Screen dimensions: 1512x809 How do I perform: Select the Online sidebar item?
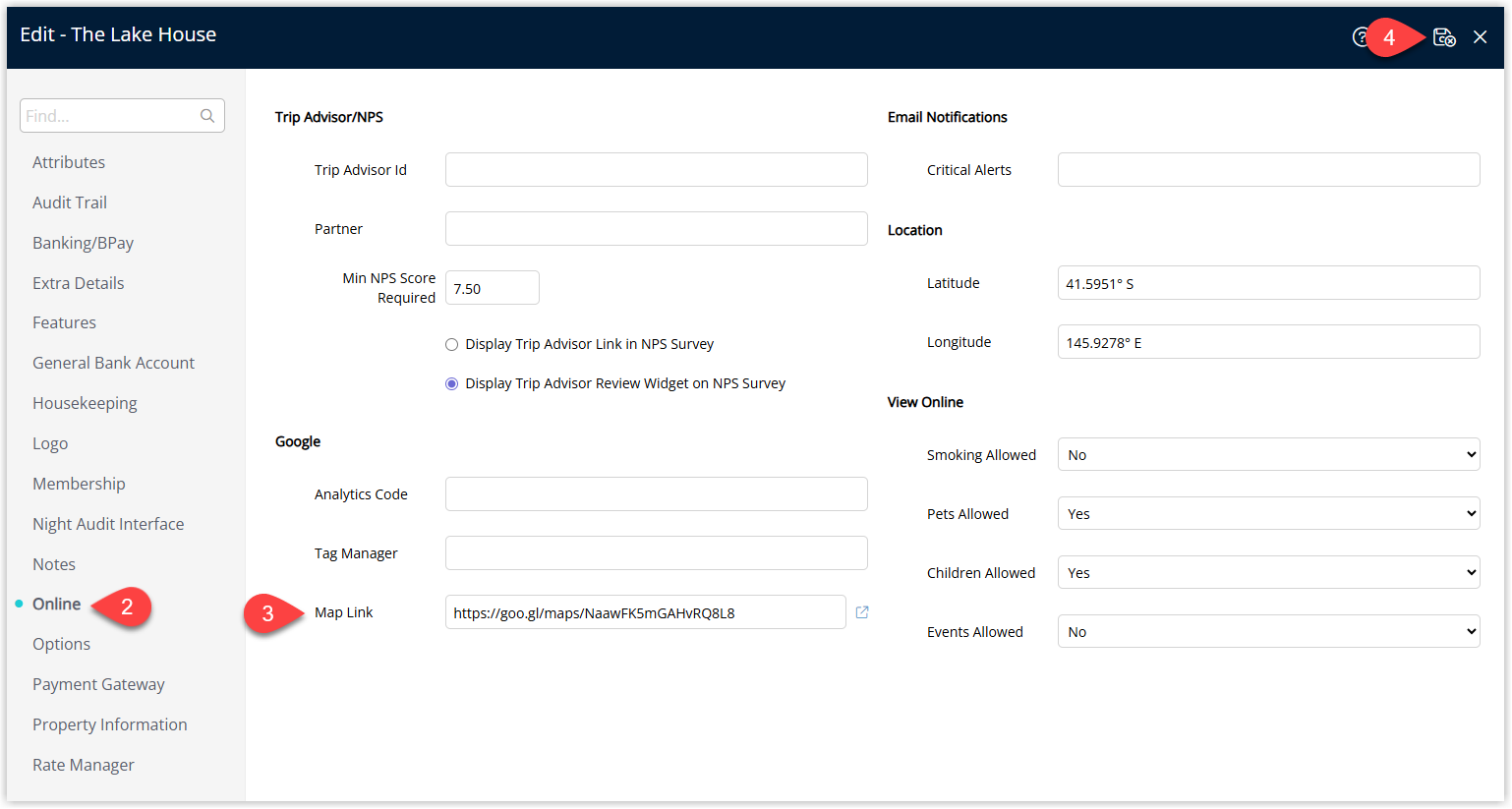(56, 604)
